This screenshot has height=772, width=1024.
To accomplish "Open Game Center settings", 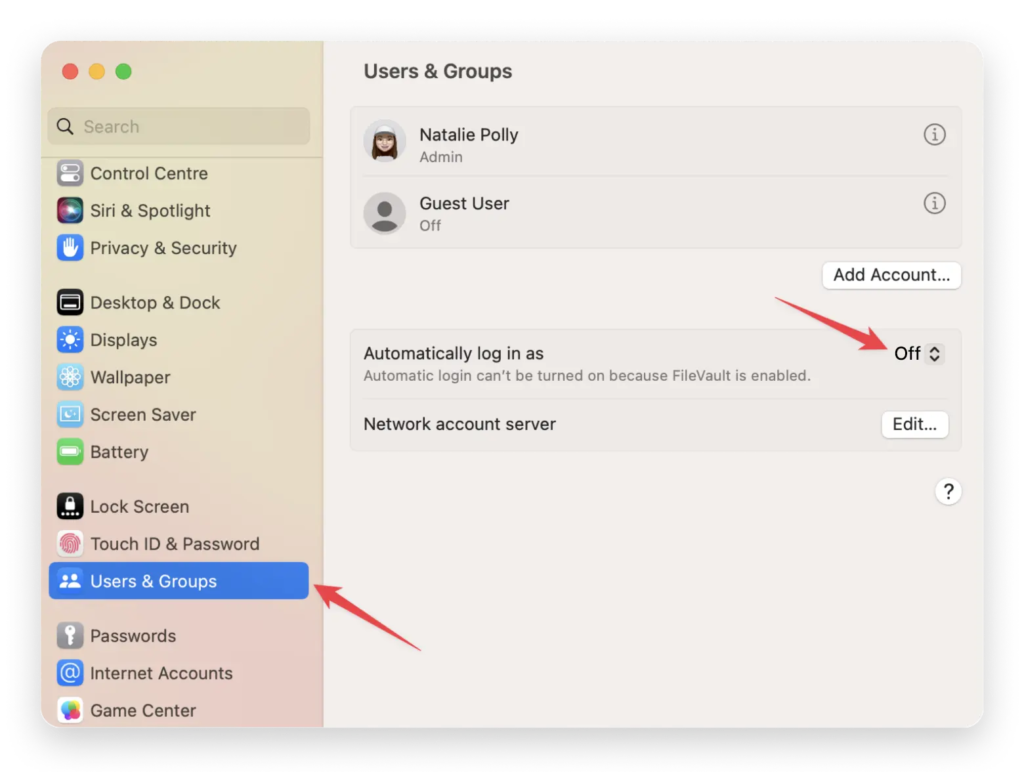I will coord(178,710).
